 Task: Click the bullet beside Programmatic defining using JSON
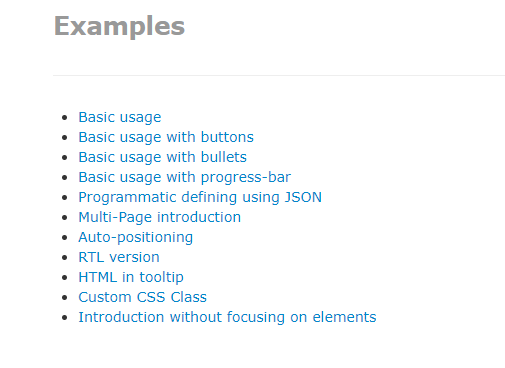[x=65, y=198]
